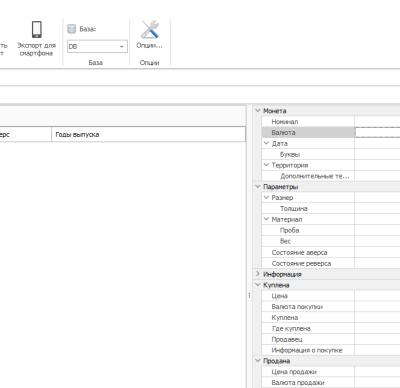
Task: Click the wrench and screwdriver Options icon
Action: [149, 30]
